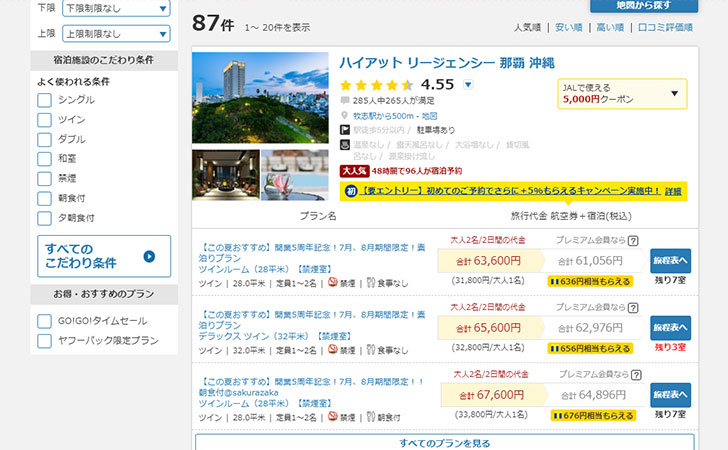
Task: View the hotel lobby thumbnail photo
Action: [x=226, y=175]
